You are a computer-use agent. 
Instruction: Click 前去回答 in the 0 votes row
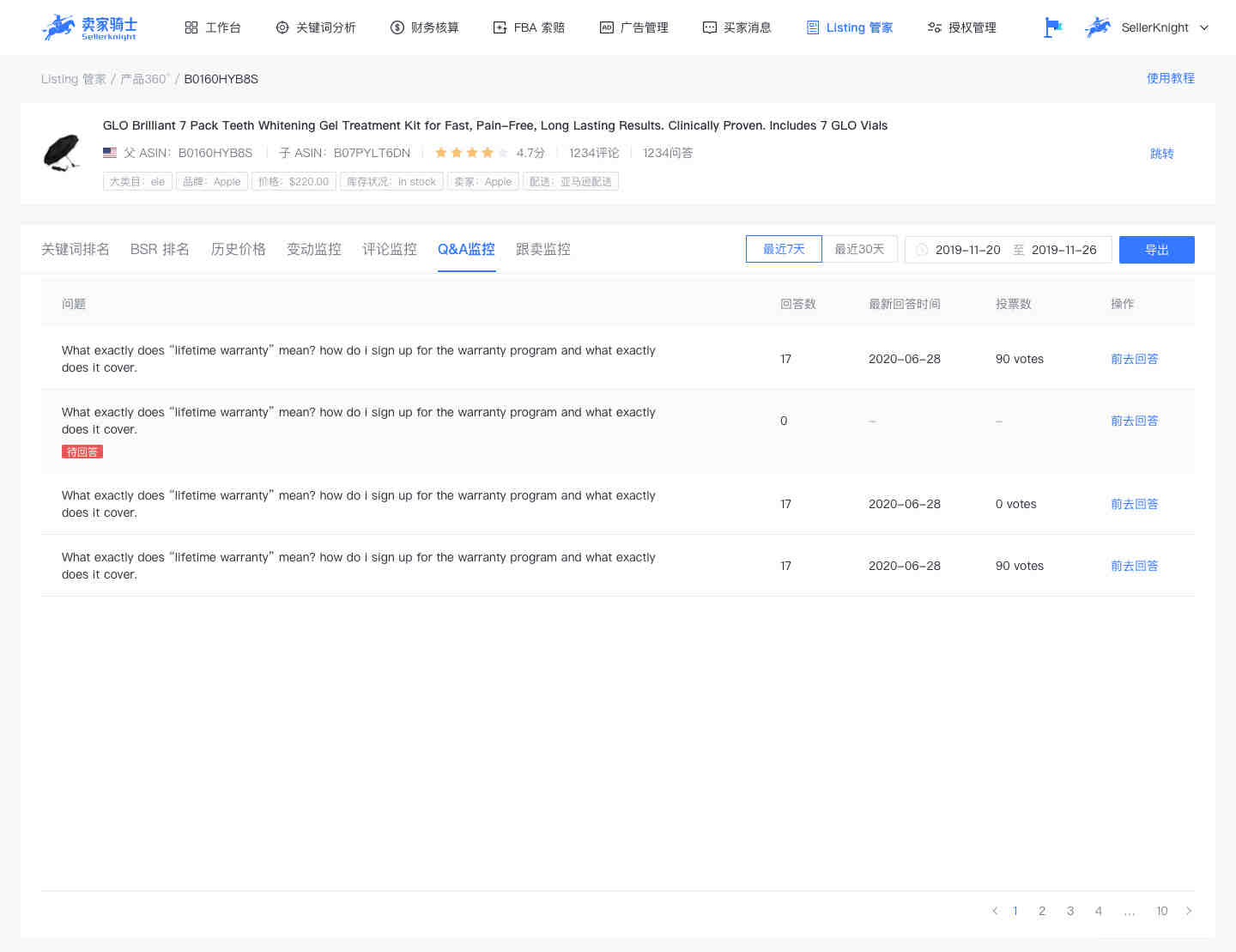coord(1135,504)
